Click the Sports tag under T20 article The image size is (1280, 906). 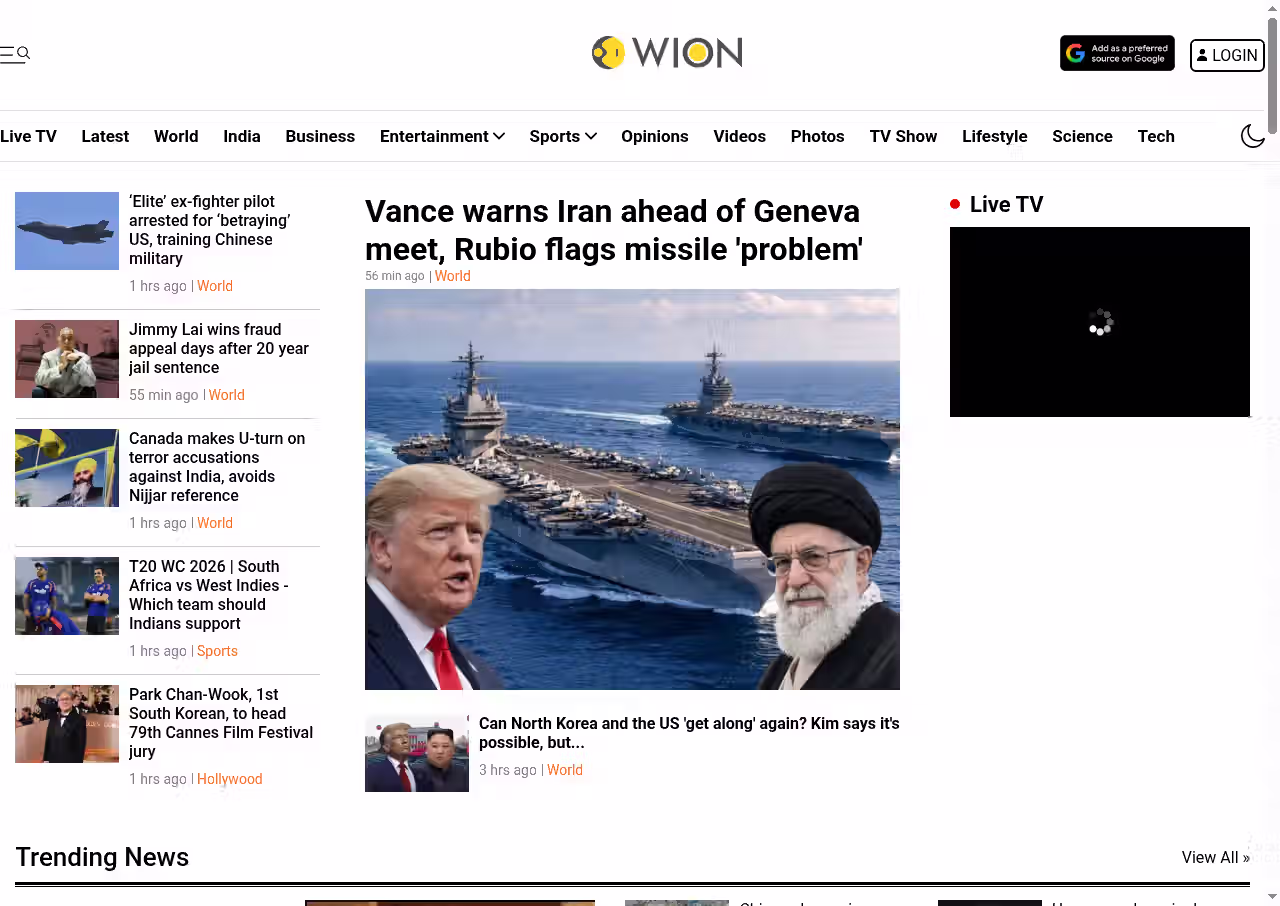click(217, 651)
